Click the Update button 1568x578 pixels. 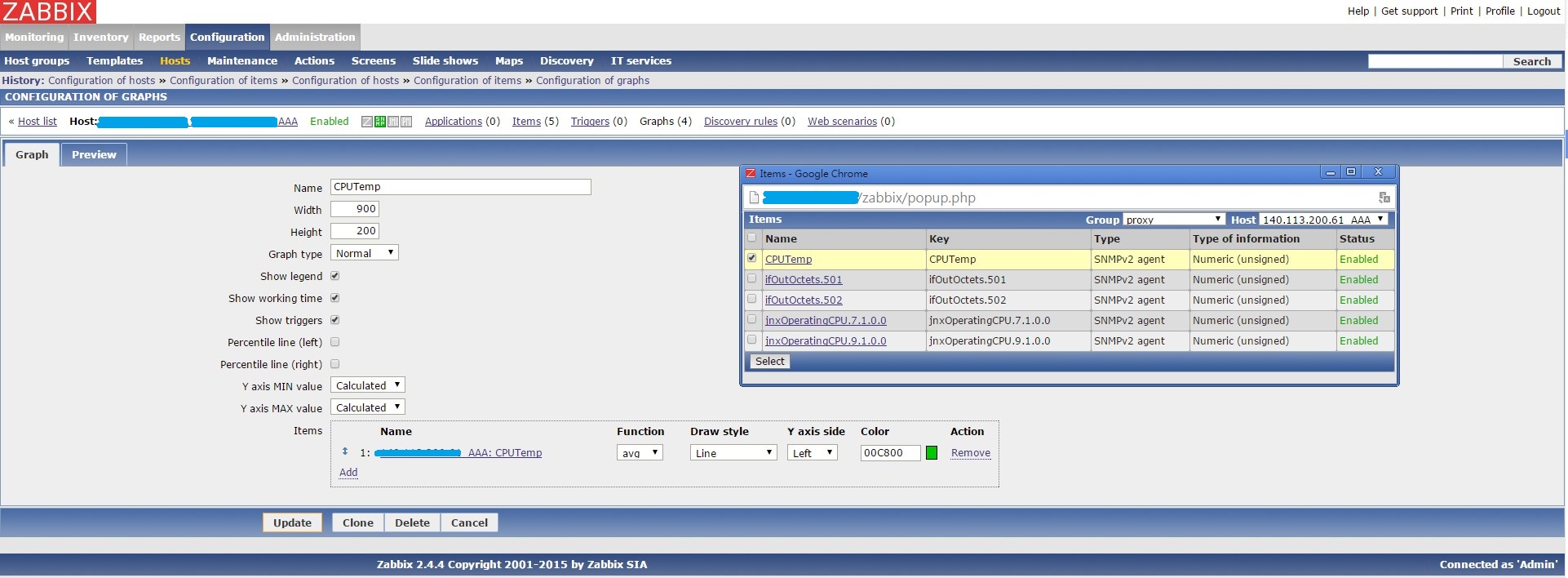click(292, 523)
